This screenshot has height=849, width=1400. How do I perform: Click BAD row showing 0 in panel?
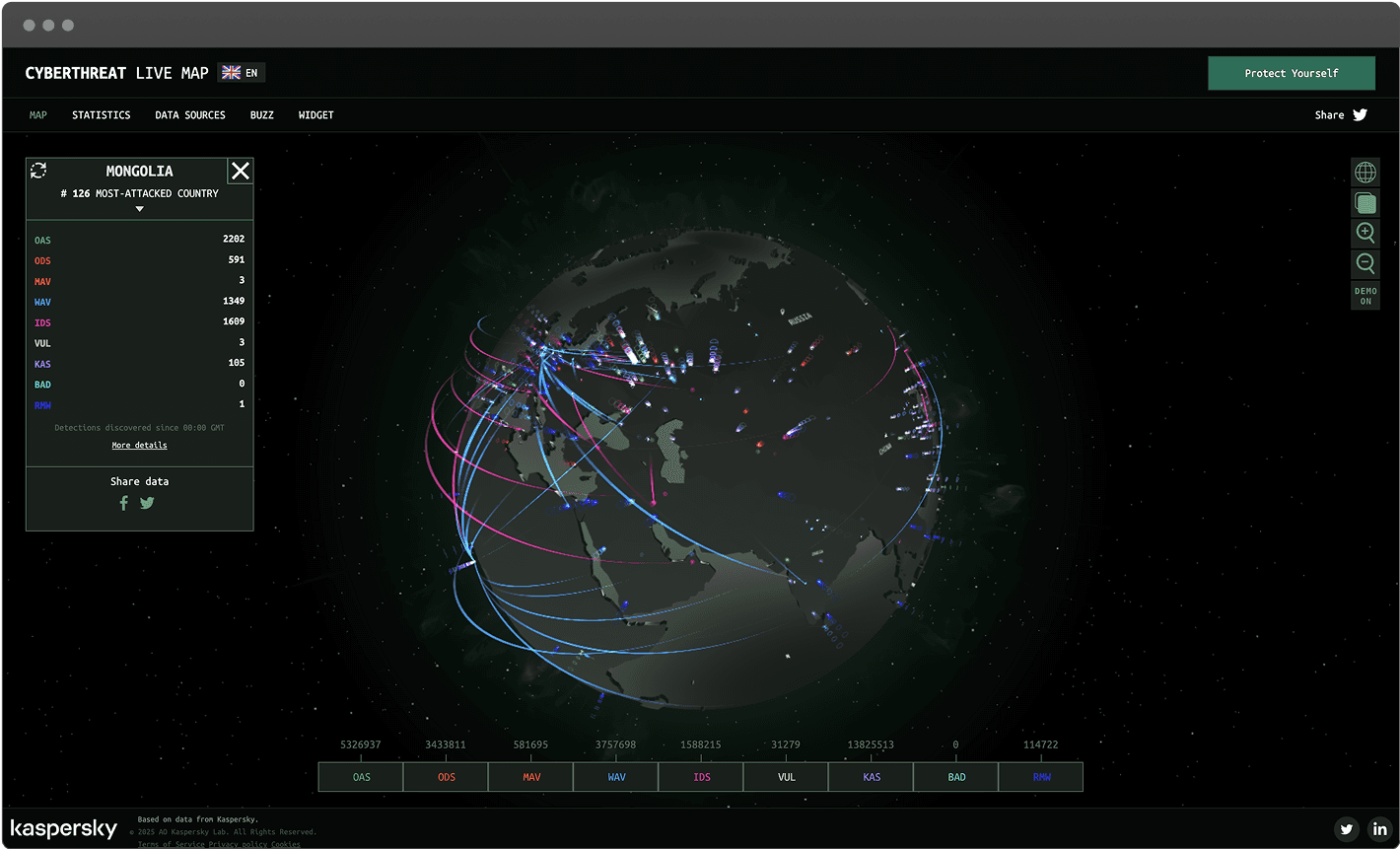(139, 385)
